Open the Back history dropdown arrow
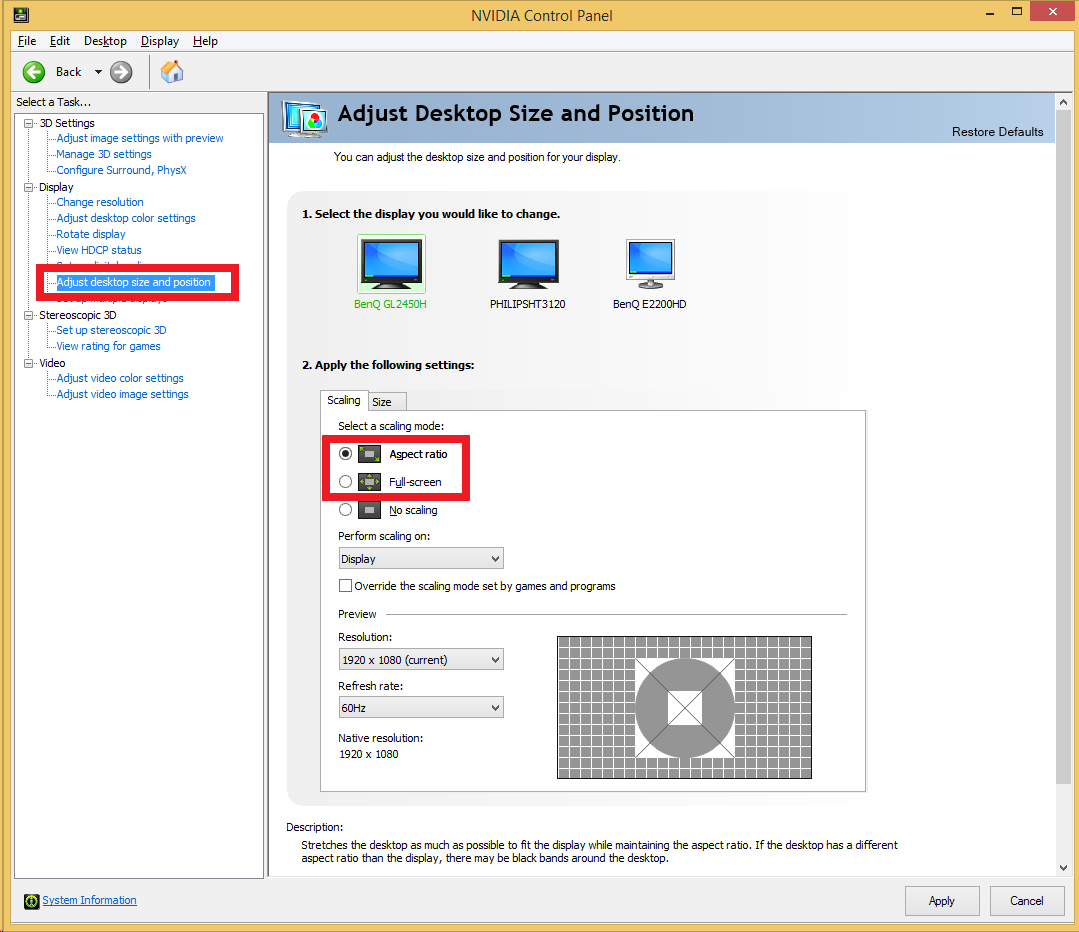The width and height of the screenshot is (1079, 932). [x=98, y=72]
